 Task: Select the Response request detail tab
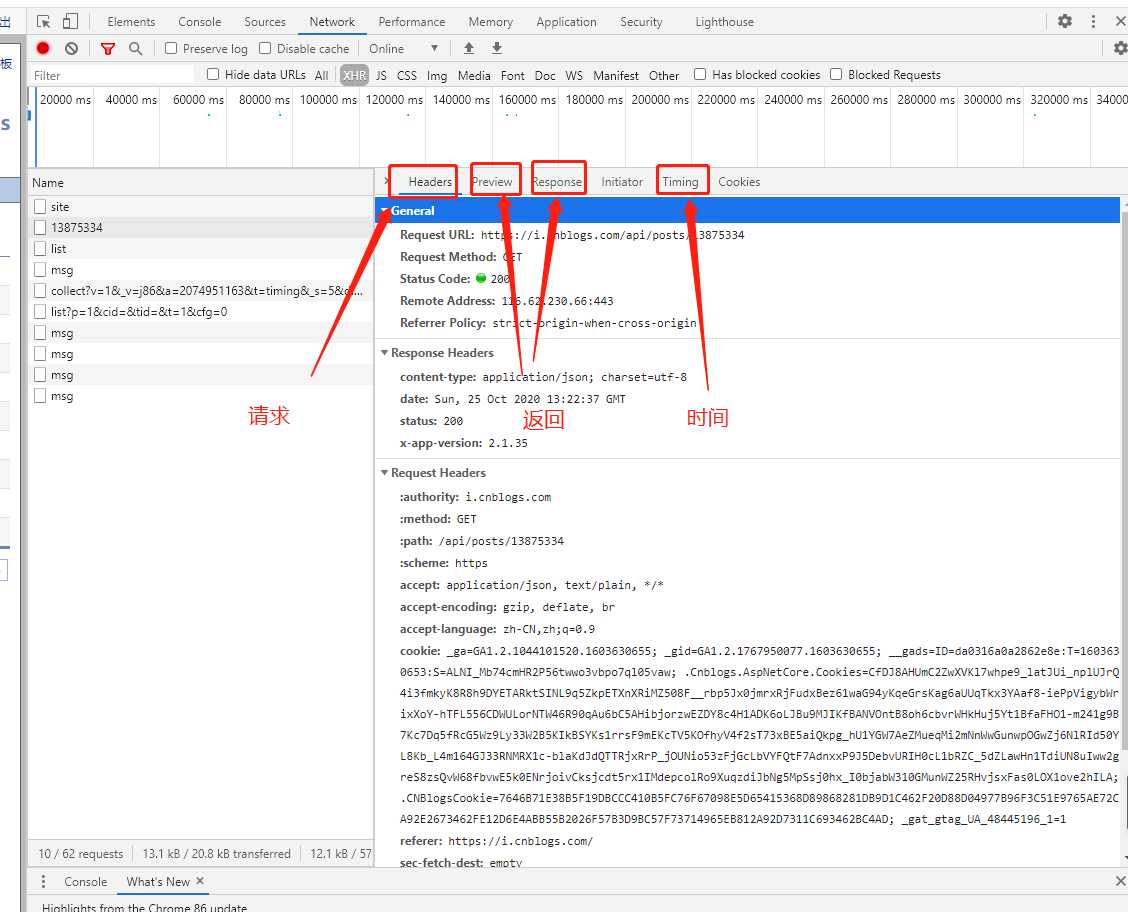click(x=558, y=182)
